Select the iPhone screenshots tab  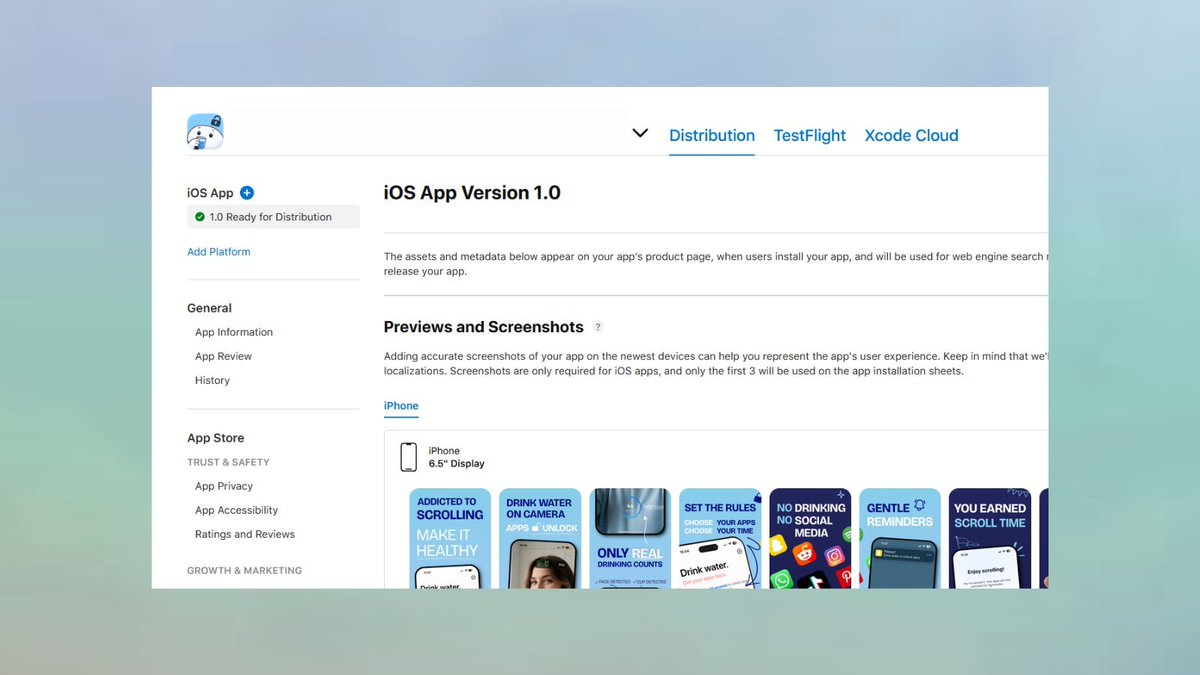click(401, 406)
